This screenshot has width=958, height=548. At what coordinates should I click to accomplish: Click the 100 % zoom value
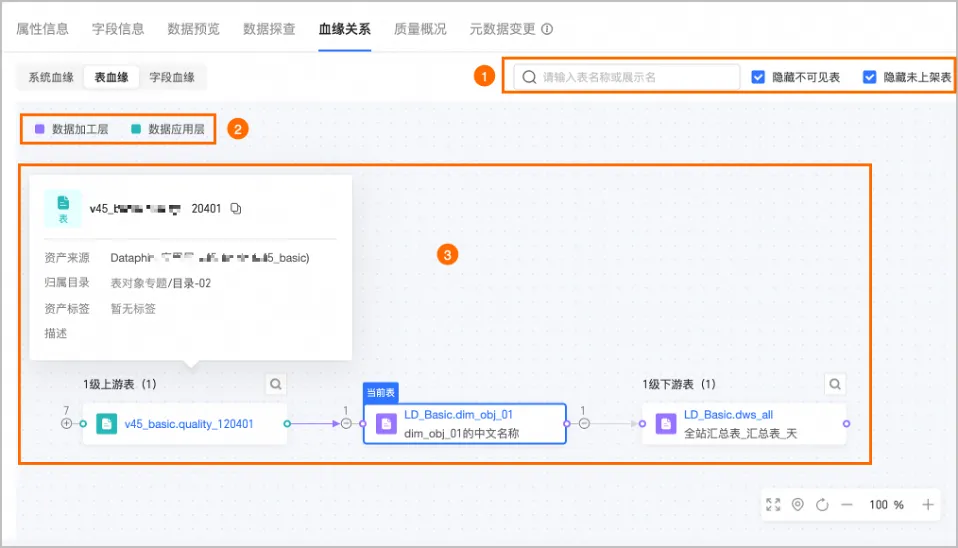[887, 505]
